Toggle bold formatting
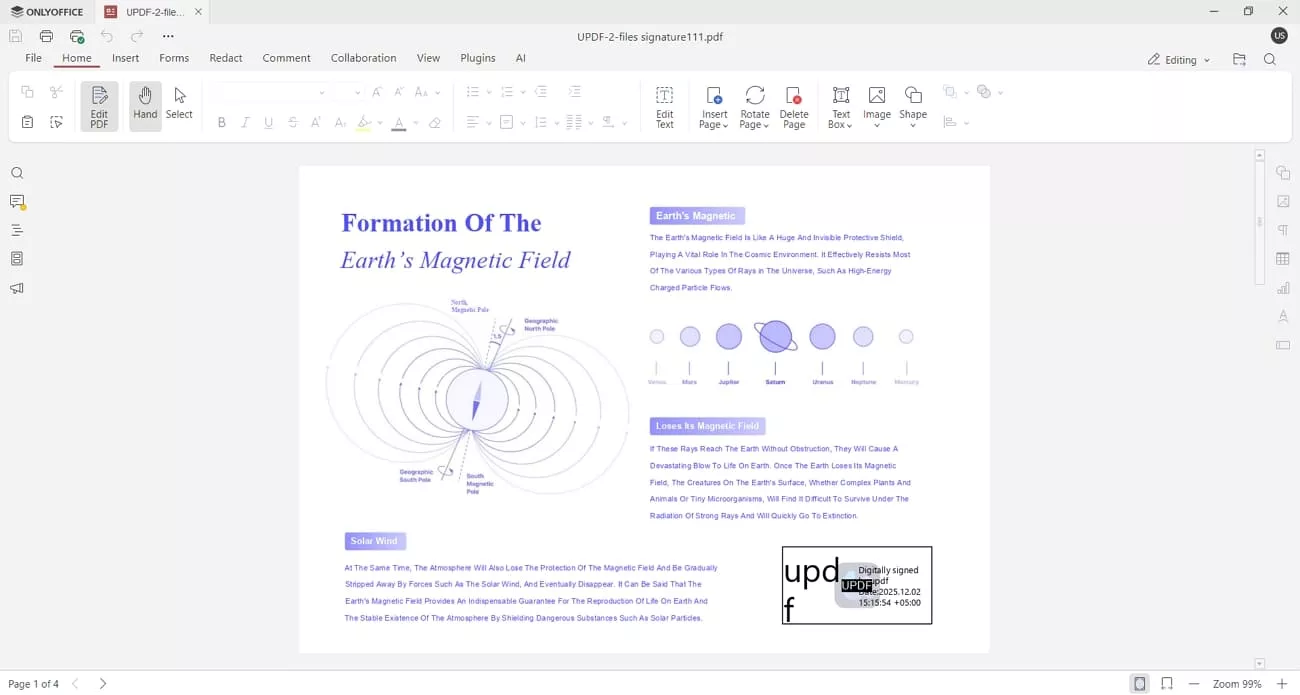The height and width of the screenshot is (695, 1300). pyautogui.click(x=221, y=122)
